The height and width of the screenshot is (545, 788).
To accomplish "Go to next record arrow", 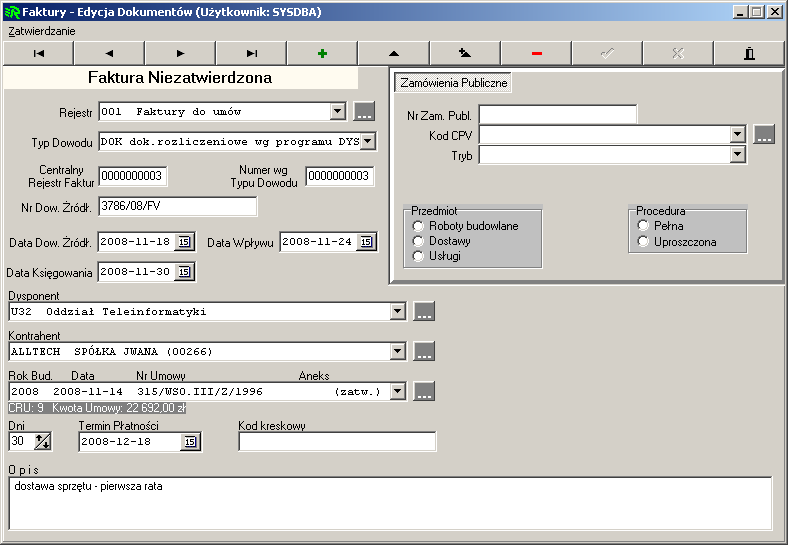I will coord(180,53).
